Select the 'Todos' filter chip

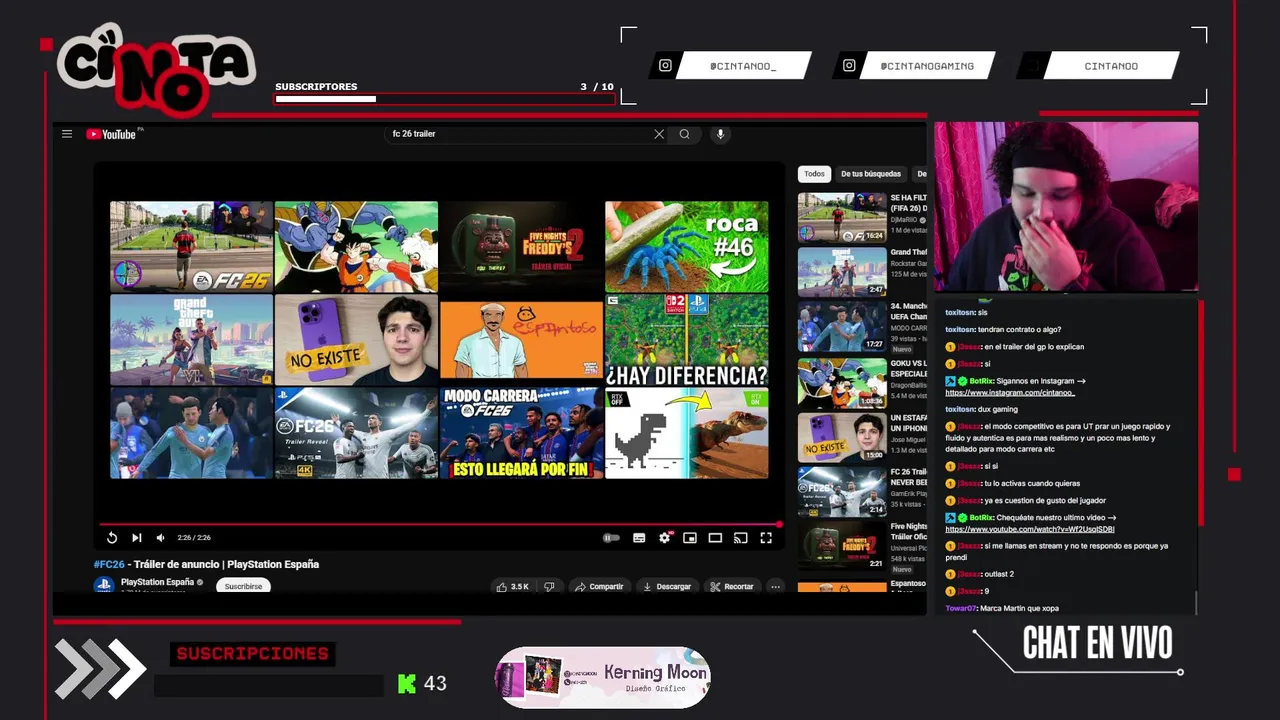pos(814,174)
